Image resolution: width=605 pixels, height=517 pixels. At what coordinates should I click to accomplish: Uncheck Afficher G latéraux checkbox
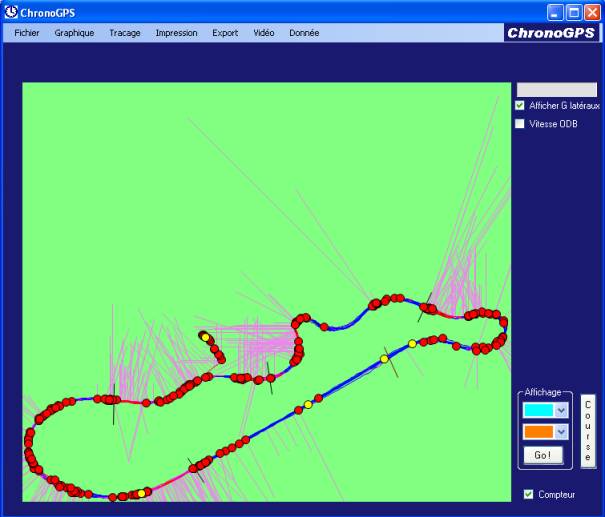click(520, 105)
